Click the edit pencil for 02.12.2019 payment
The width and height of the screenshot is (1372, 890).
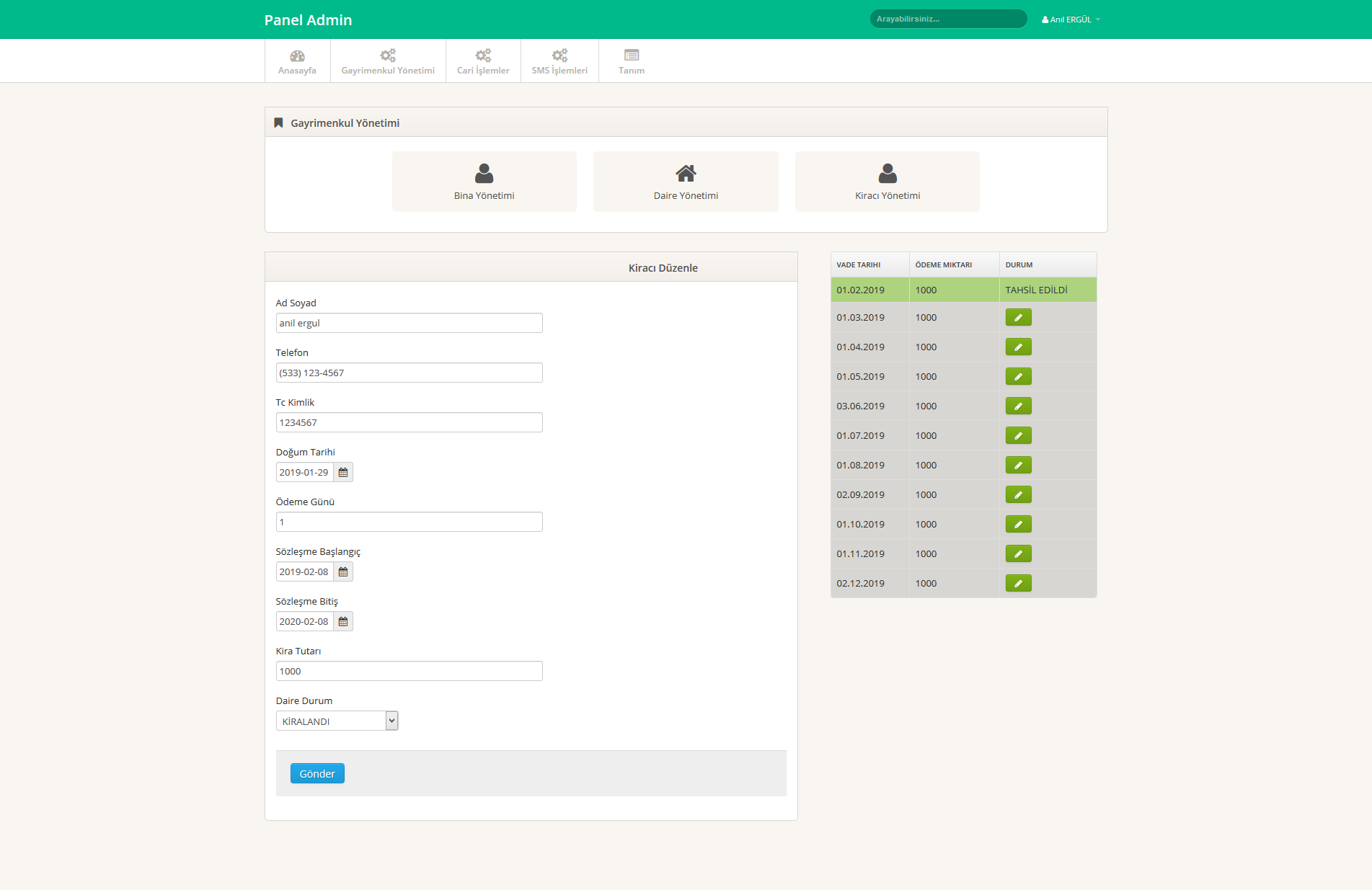click(x=1018, y=583)
